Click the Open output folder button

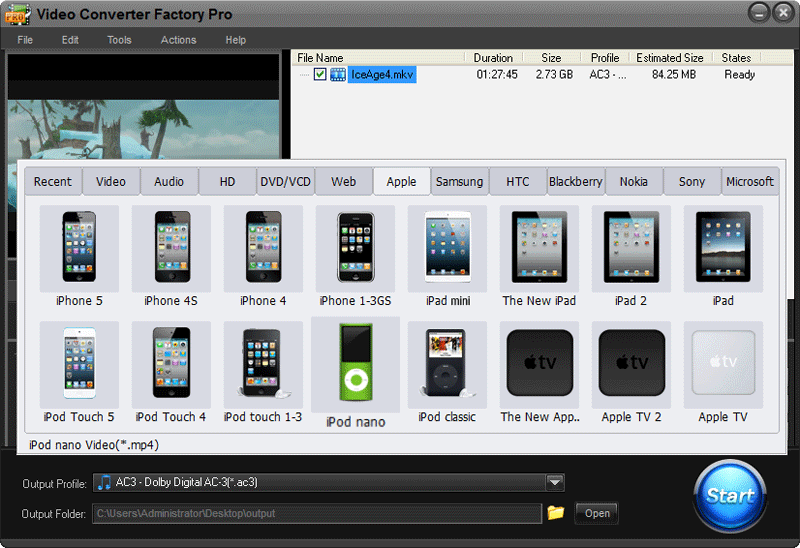(596, 513)
